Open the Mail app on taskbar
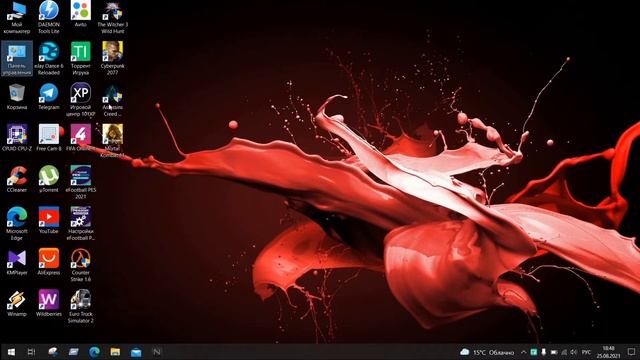The image size is (640, 360). [136, 352]
